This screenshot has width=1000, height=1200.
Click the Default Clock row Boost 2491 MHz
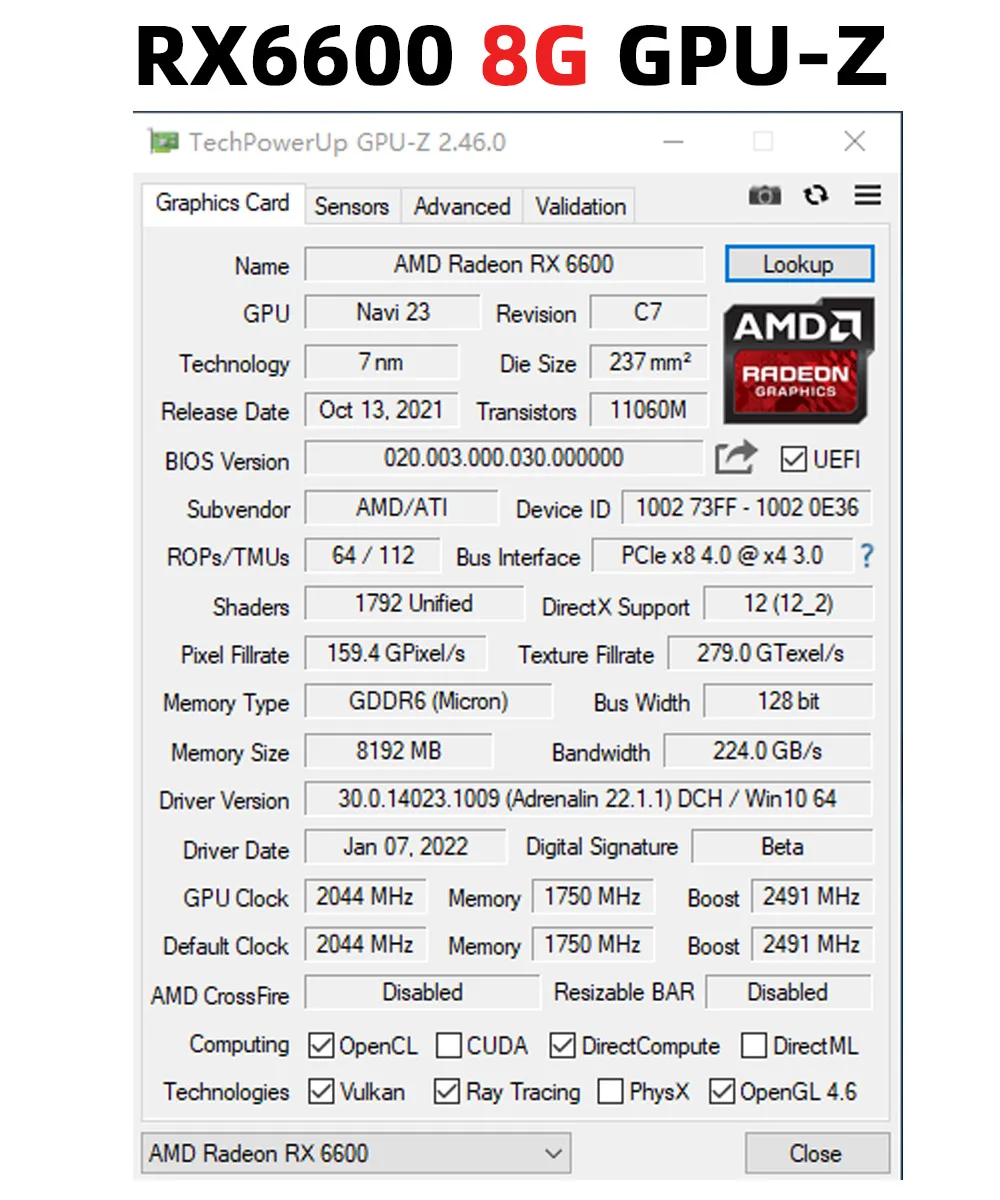click(812, 945)
